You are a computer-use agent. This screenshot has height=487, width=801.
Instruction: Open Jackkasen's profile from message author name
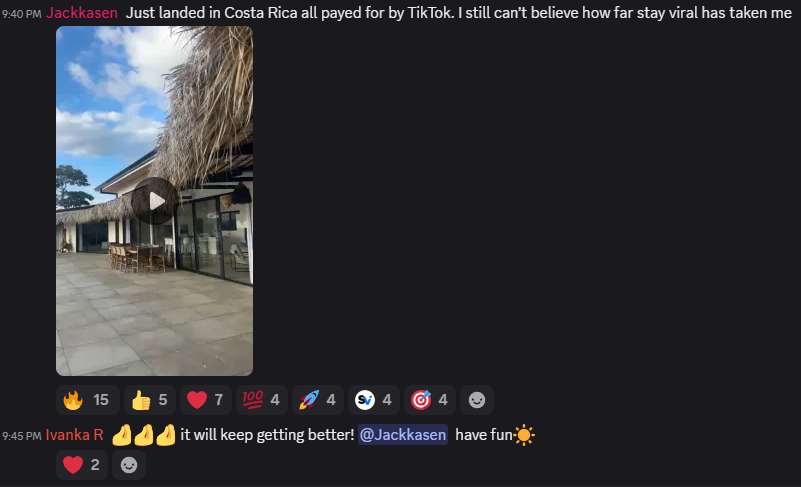(x=82, y=13)
